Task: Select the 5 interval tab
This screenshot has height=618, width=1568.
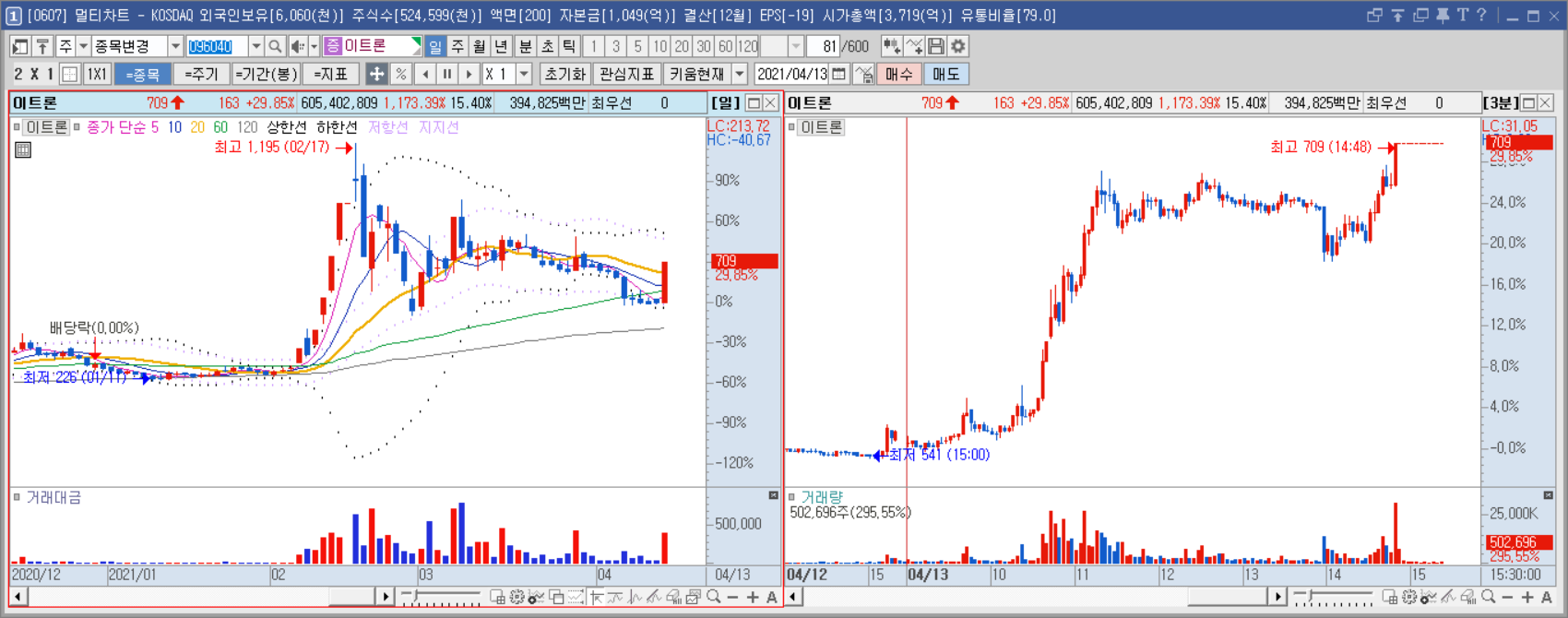Action: point(637,46)
